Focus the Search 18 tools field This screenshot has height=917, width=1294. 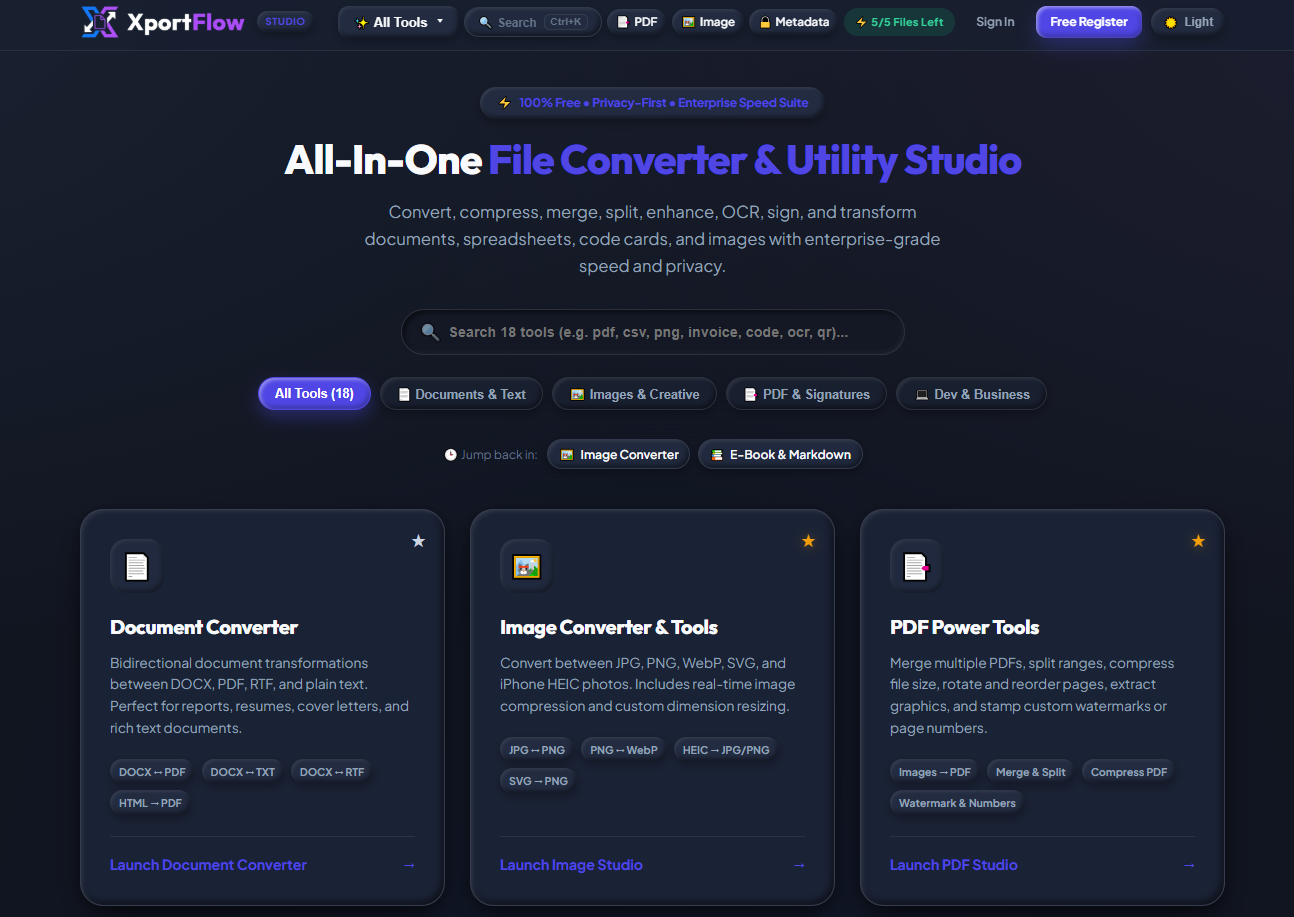click(652, 332)
